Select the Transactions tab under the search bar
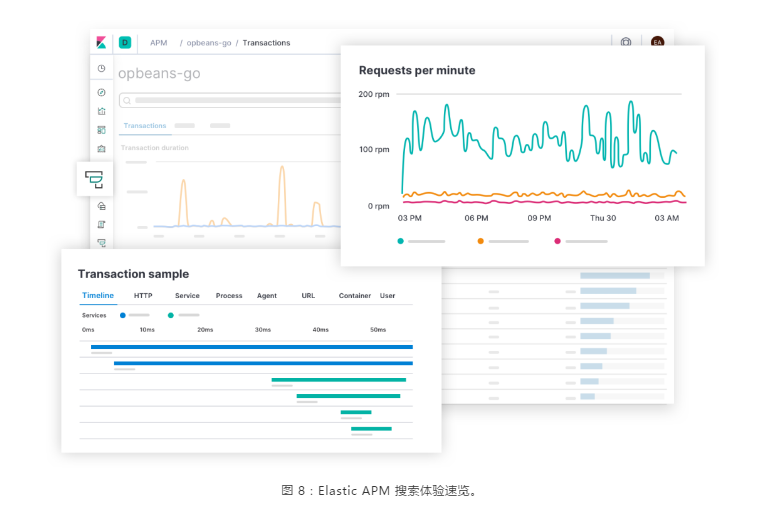The image size is (775, 521). (145, 126)
